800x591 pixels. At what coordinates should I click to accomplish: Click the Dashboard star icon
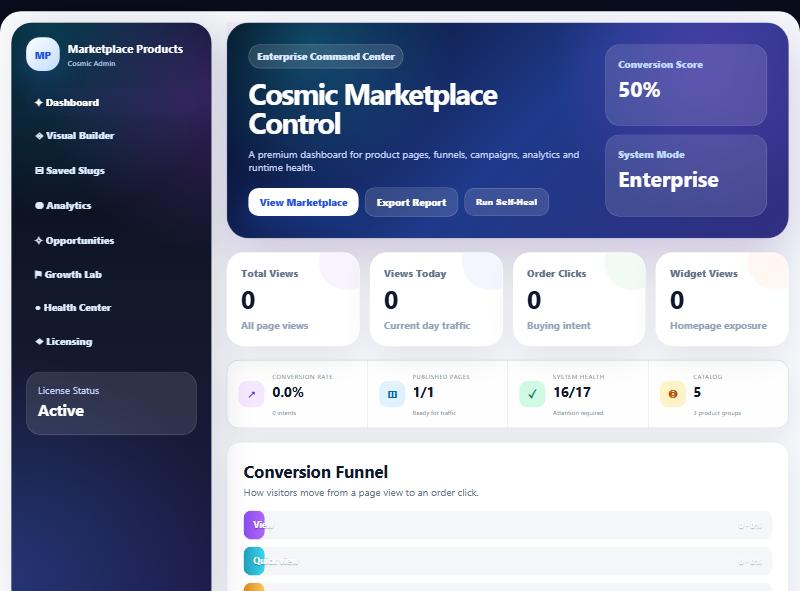pos(39,103)
